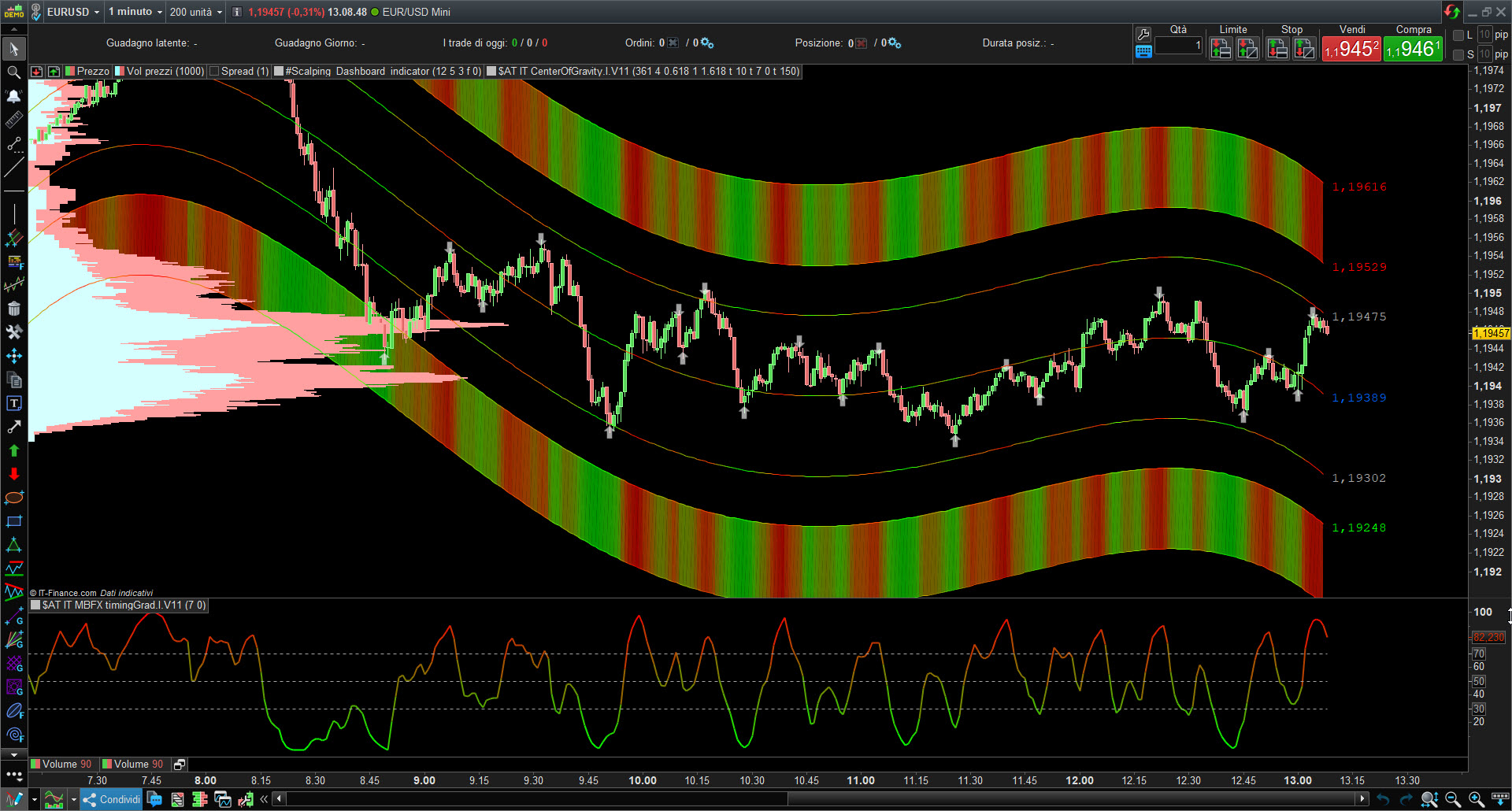Select the cursor pointer tool
Viewport: 1512px width, 811px height.
[13, 49]
